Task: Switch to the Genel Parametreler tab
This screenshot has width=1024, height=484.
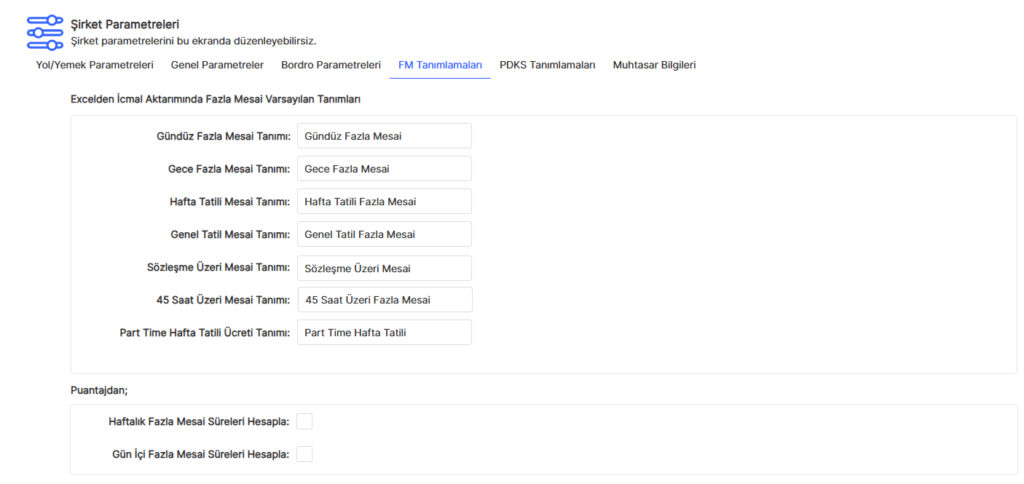Action: pos(217,65)
